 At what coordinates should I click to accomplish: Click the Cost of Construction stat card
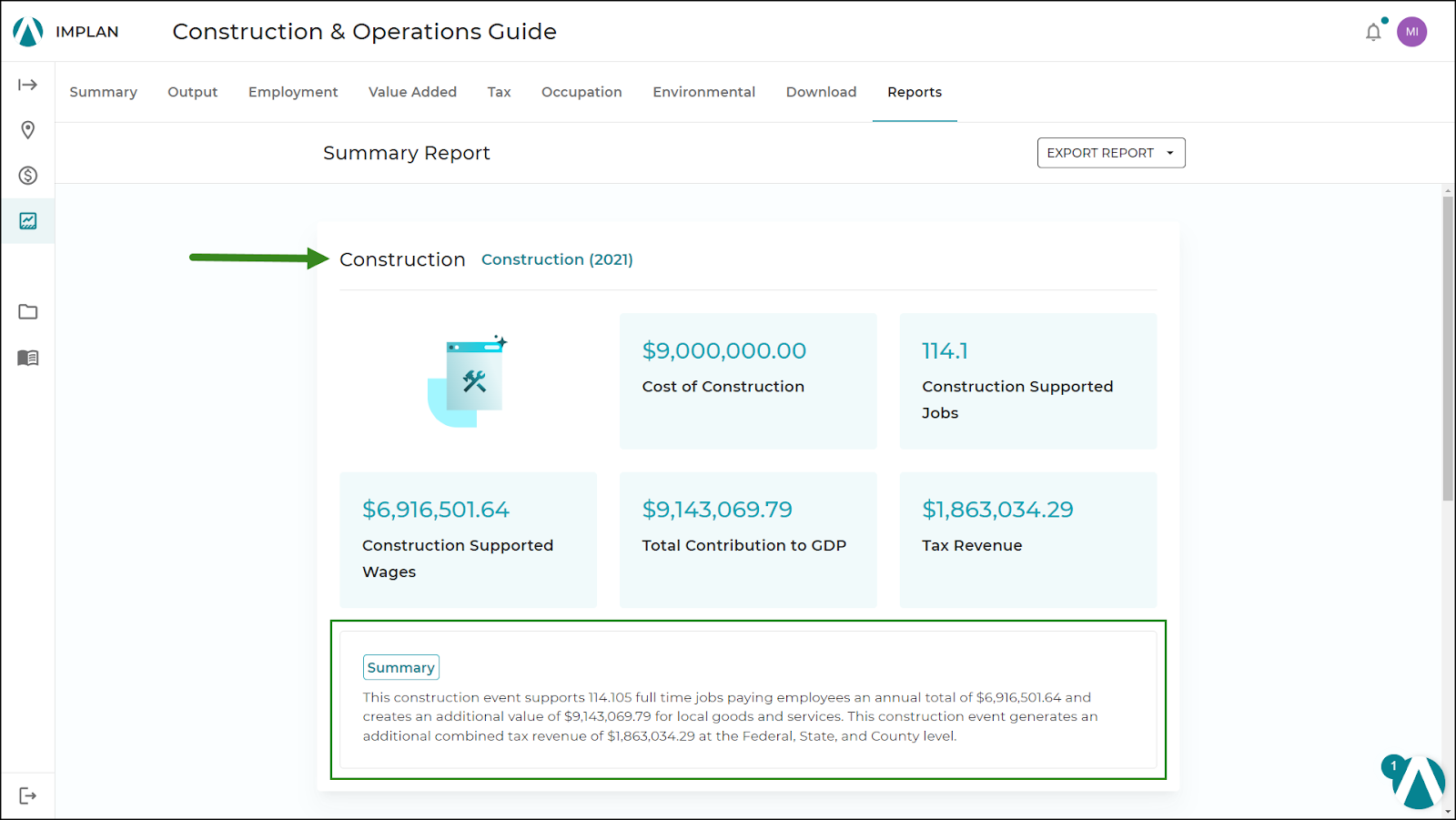pos(747,381)
